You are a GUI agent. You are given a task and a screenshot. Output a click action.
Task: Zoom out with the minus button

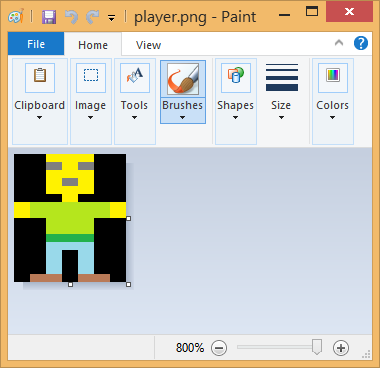(219, 348)
